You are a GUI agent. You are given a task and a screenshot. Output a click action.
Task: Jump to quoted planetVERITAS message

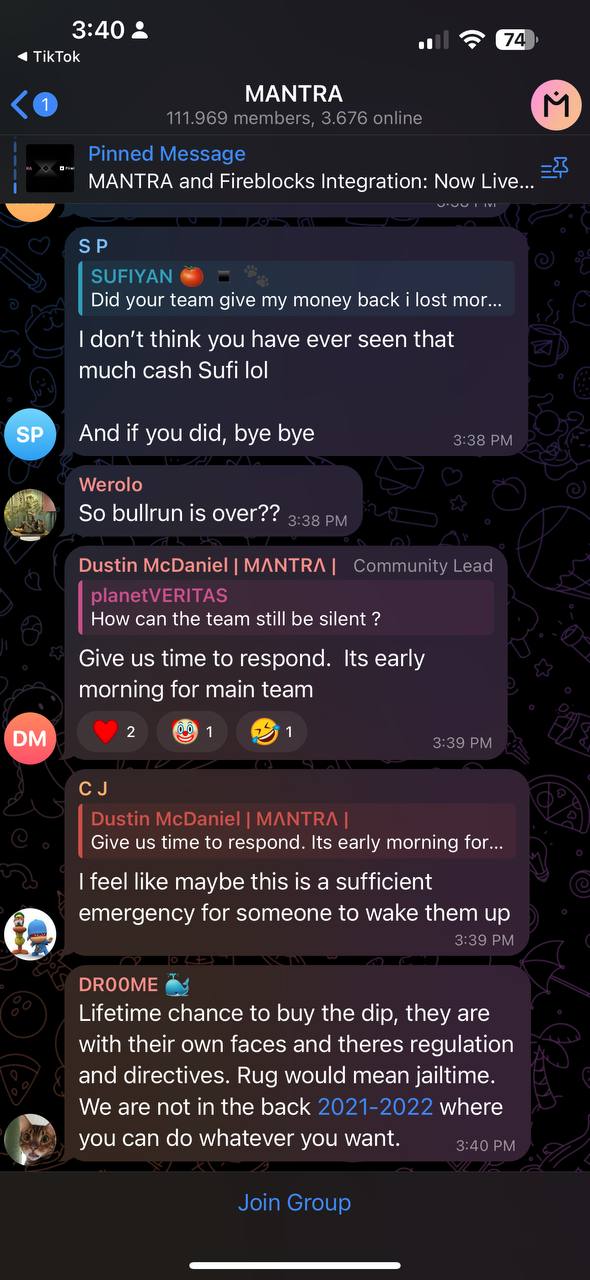click(x=286, y=607)
